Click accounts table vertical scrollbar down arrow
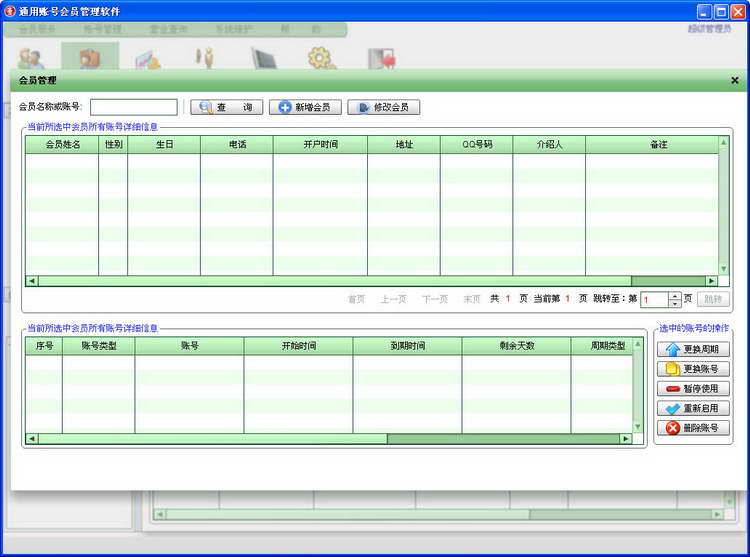750x557 pixels. pos(638,427)
